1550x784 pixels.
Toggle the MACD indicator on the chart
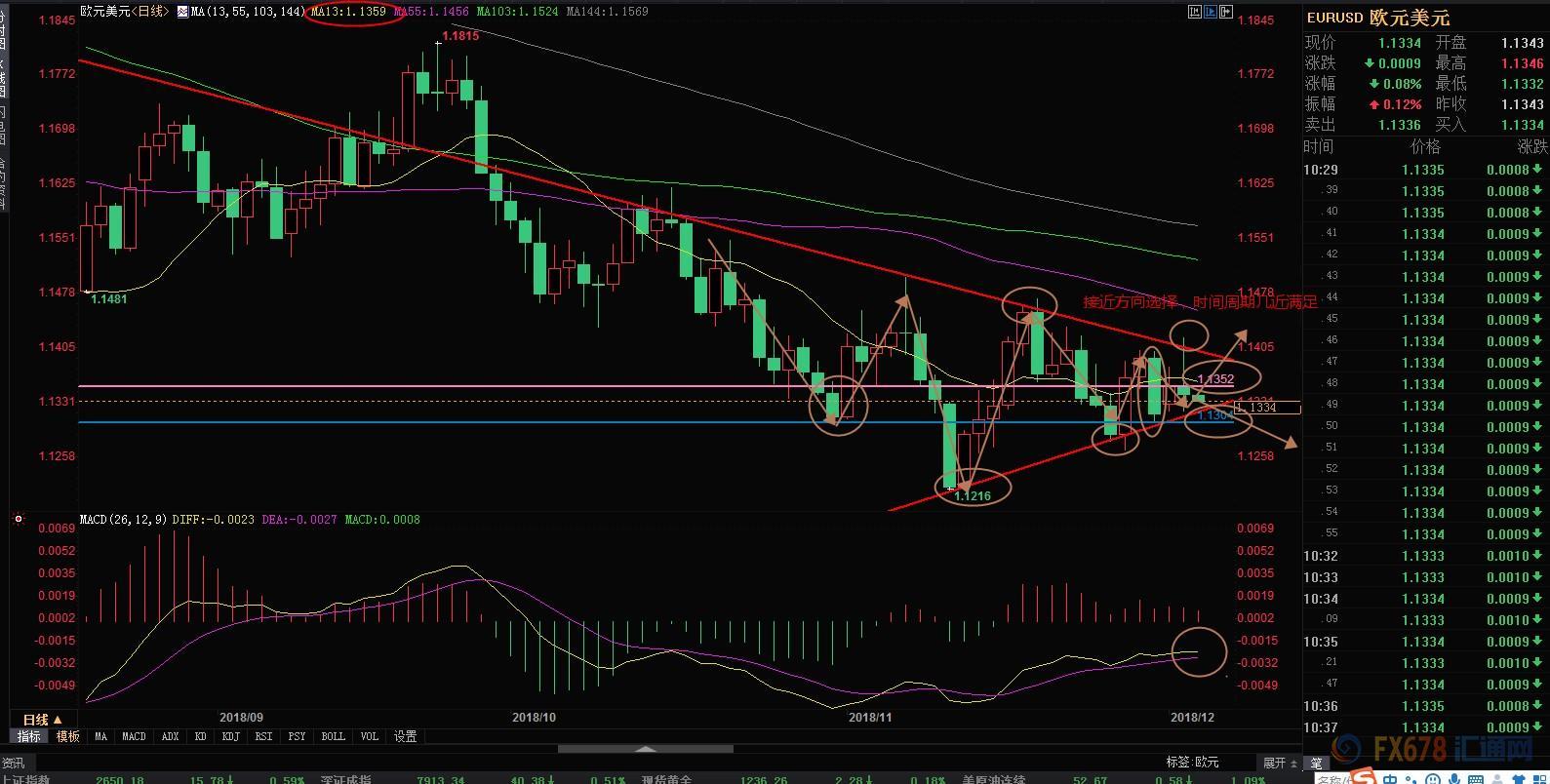click(x=134, y=737)
